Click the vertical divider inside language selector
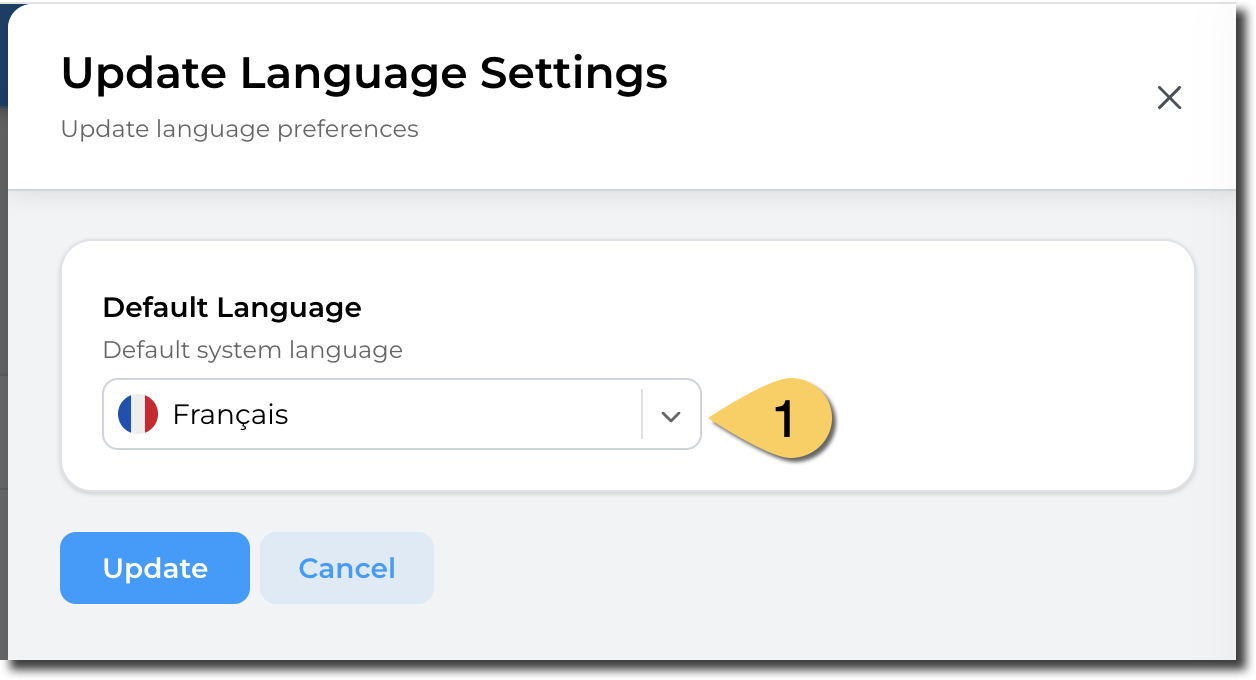 click(641, 414)
